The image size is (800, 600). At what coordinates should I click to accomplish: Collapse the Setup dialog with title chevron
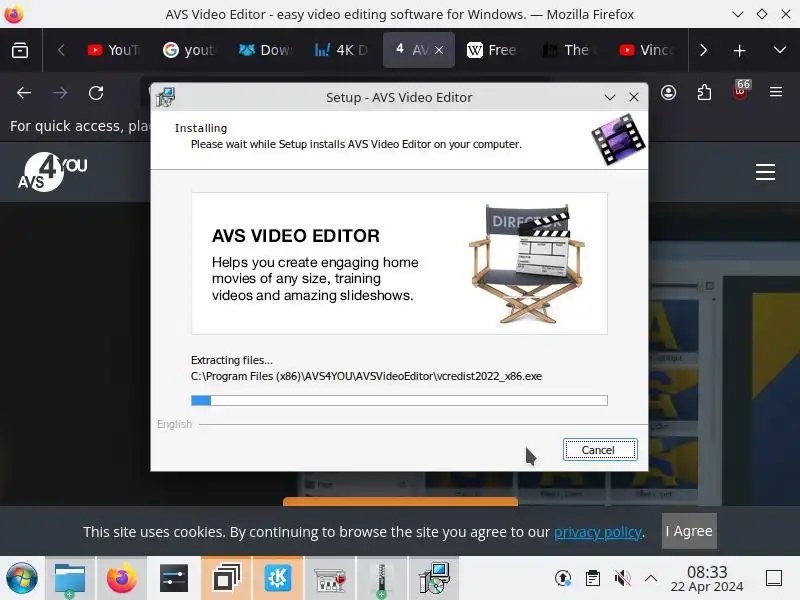(x=610, y=97)
